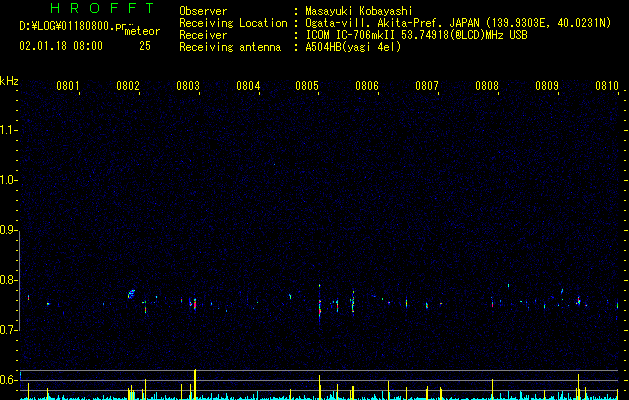
Task: Select the A504HB(yagi 4el) antenna text
Action: (353, 47)
